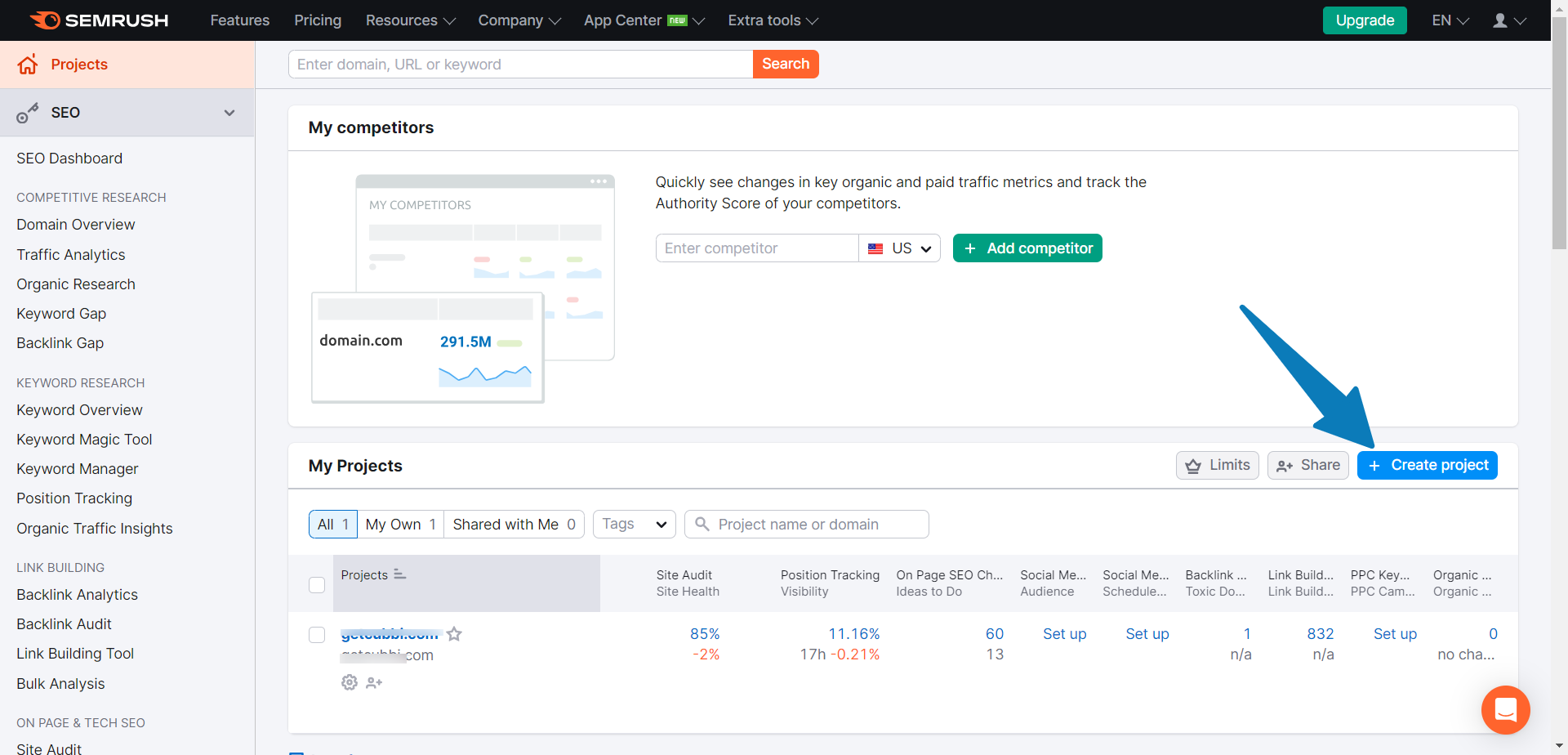Check the select-all checkbox in the projects table
This screenshot has height=755, width=1568.
[316, 585]
